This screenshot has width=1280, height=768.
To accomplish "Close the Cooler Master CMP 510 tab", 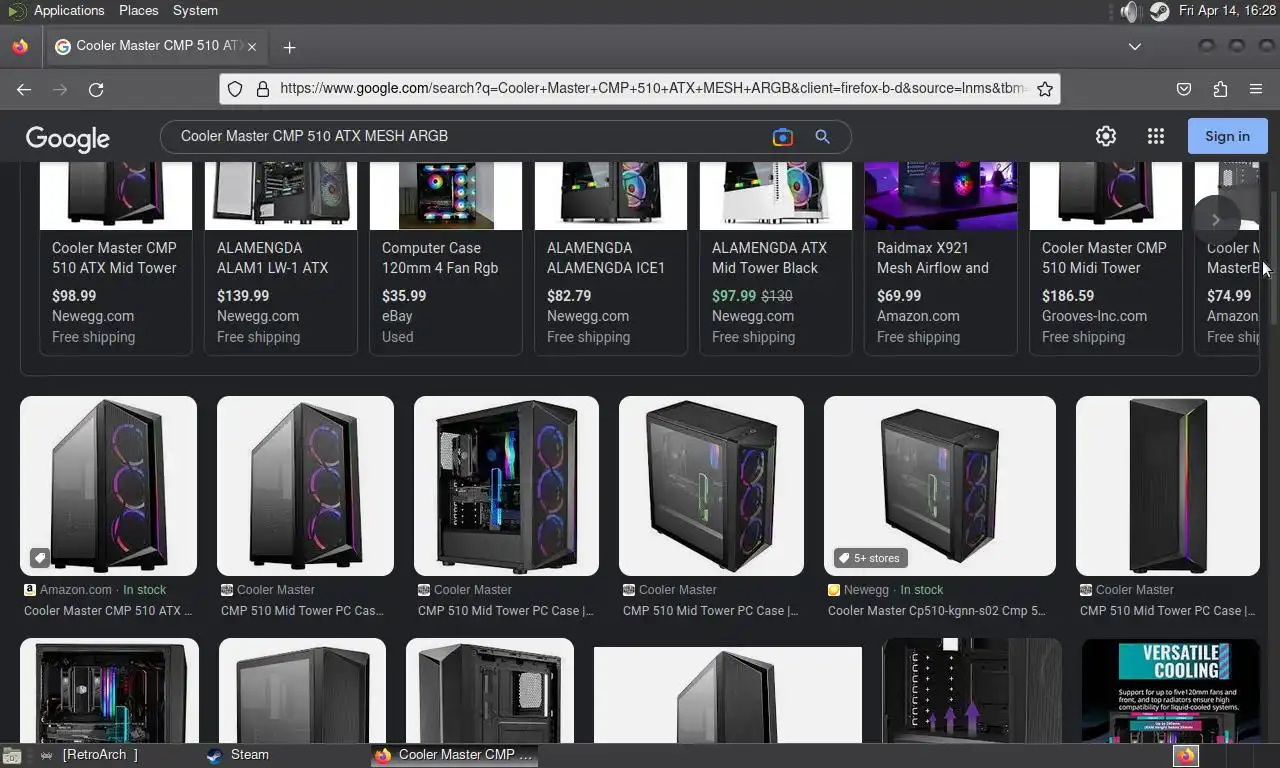I will [x=252, y=47].
